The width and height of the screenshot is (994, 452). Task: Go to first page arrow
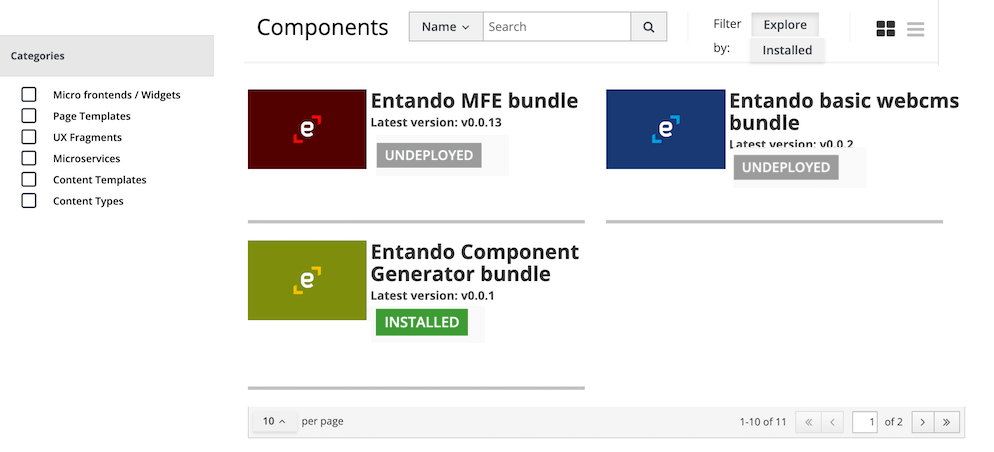808,422
